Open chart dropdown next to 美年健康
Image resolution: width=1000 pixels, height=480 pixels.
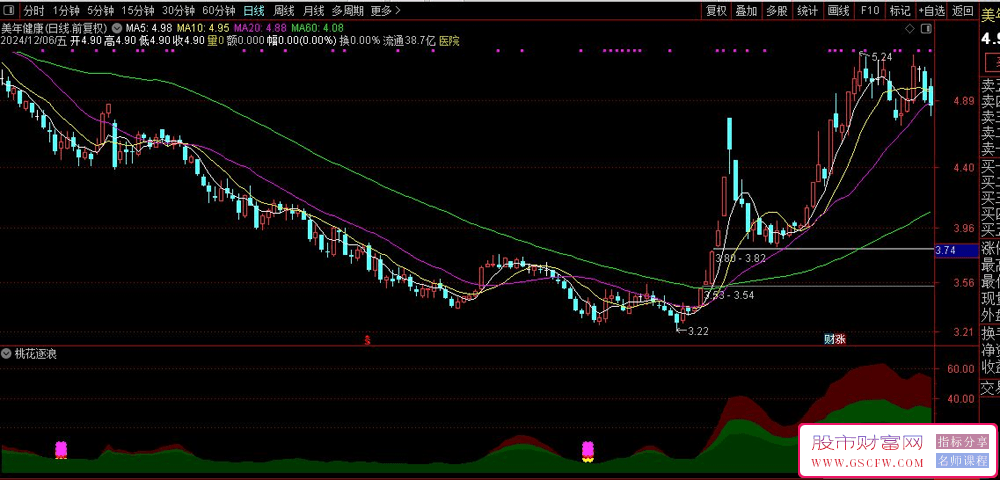pyautogui.click(x=117, y=28)
